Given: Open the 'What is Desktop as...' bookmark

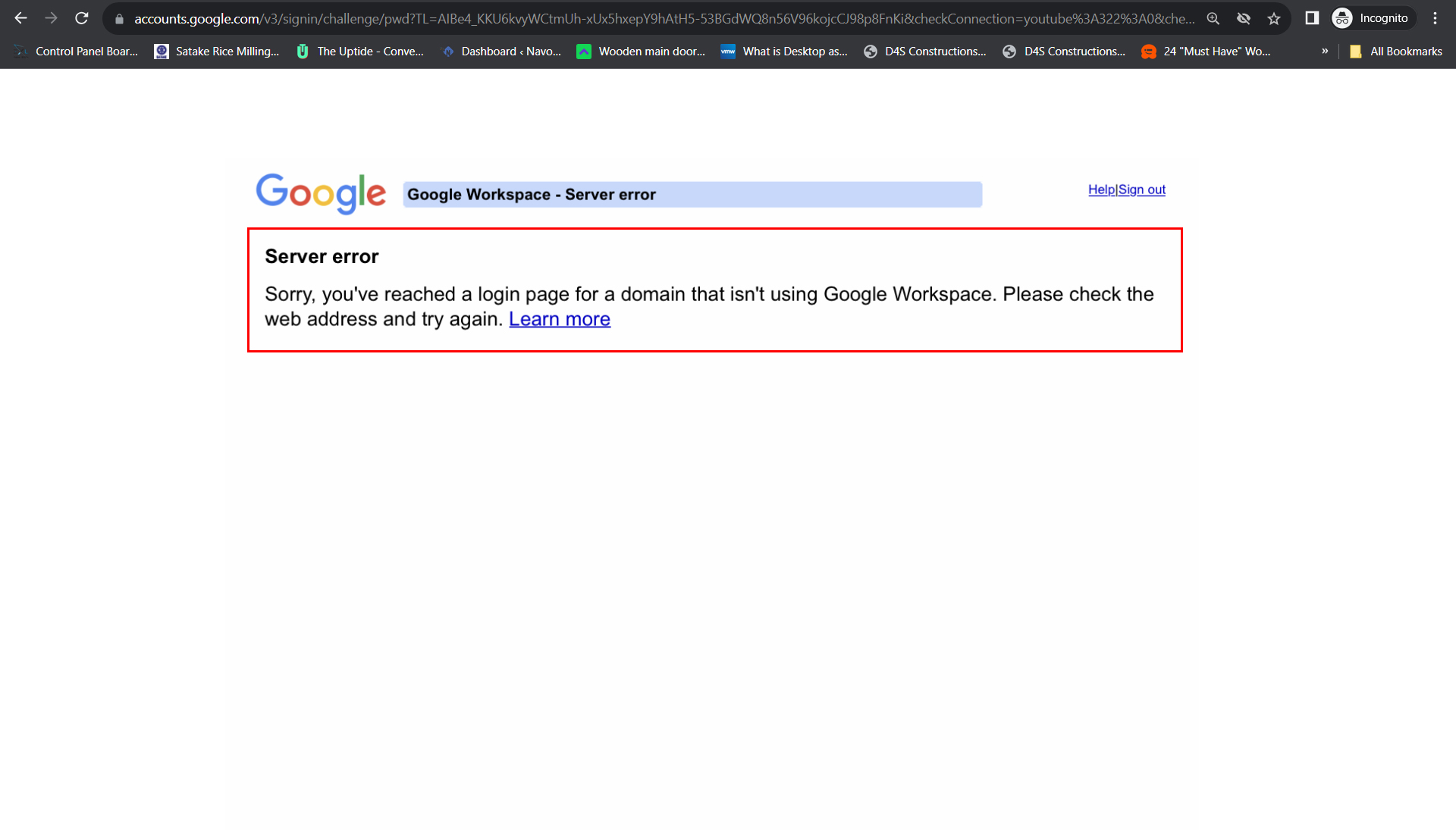Looking at the screenshot, I should [x=785, y=51].
